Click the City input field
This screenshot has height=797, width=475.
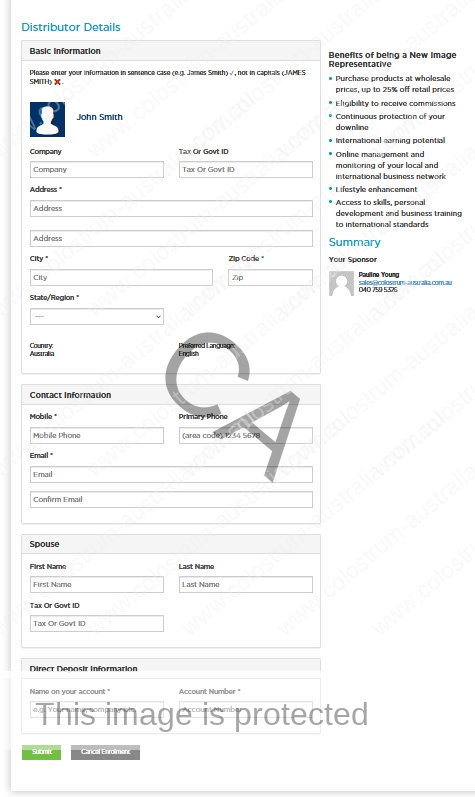[x=121, y=278]
